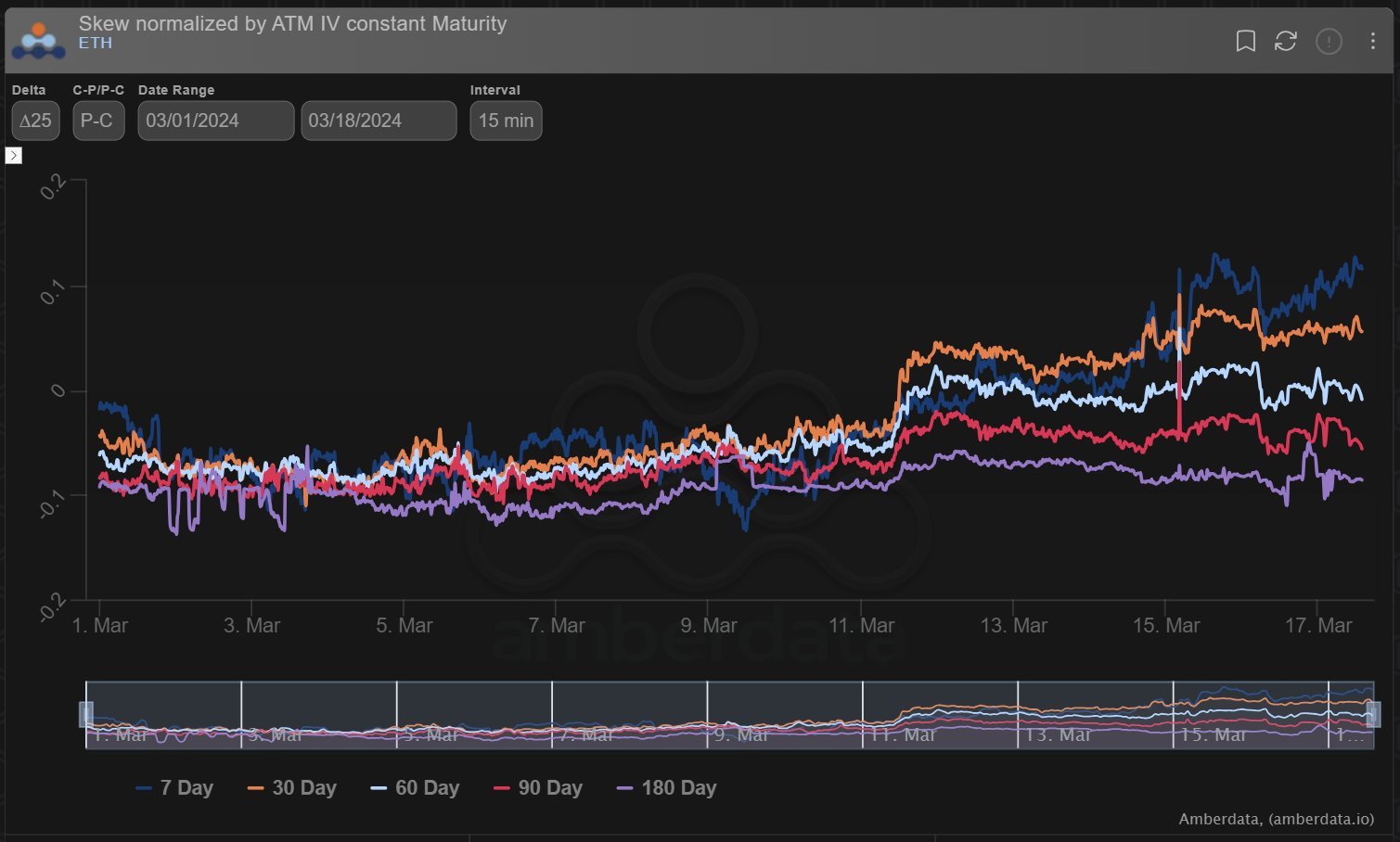Expand the side panel arrow icon

[x=14, y=156]
